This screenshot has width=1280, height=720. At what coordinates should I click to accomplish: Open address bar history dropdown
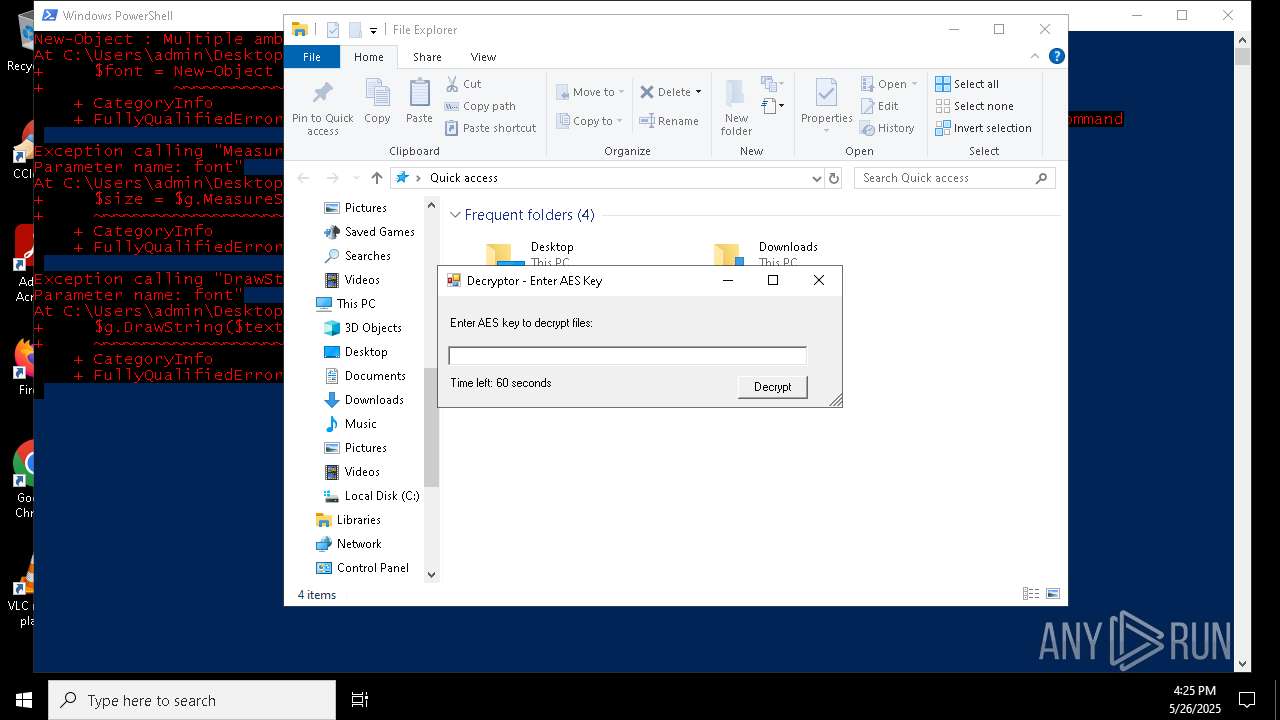(817, 178)
